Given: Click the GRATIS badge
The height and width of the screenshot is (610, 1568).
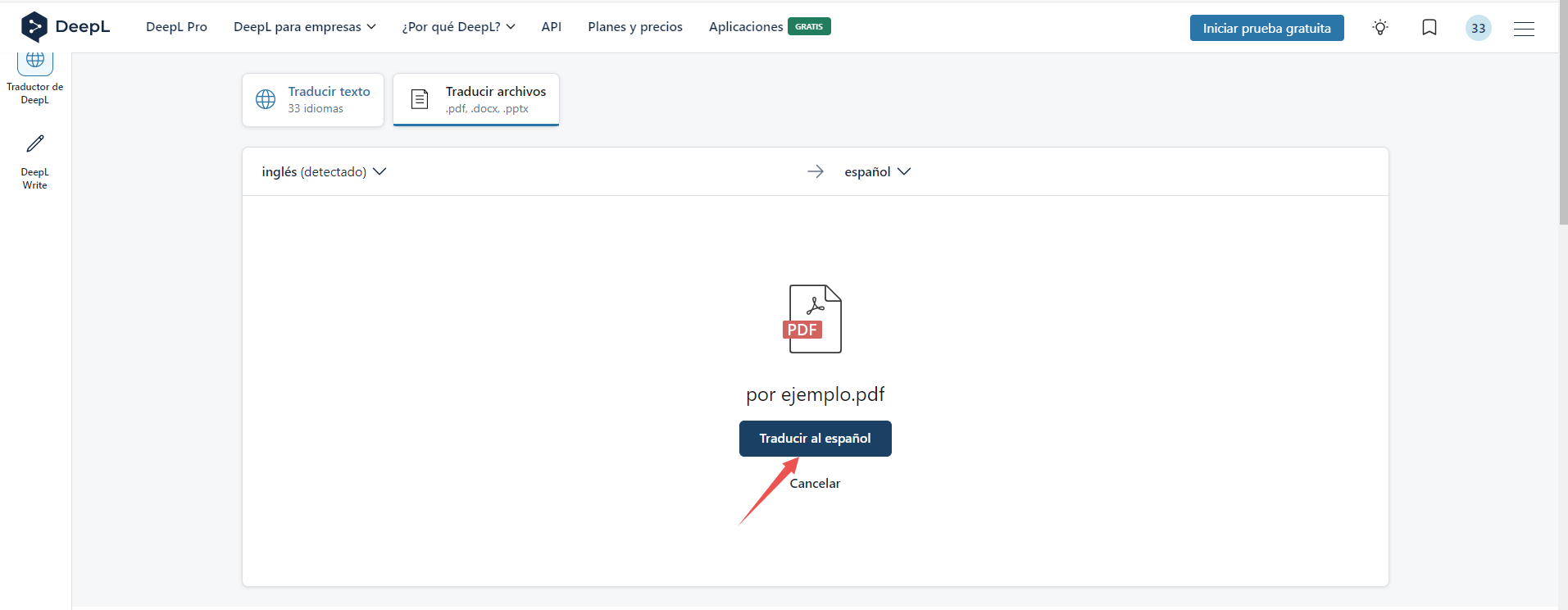Looking at the screenshot, I should tap(809, 27).
